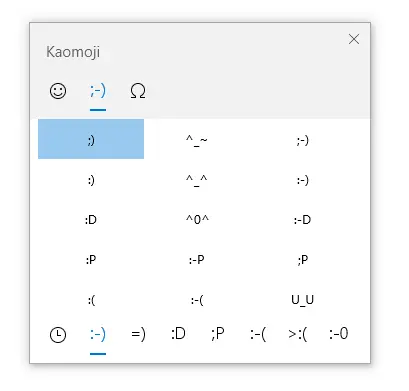Viewport: 409px width, 391px height.
Task: Select the :-) classic category at bottom
Action: (98, 334)
